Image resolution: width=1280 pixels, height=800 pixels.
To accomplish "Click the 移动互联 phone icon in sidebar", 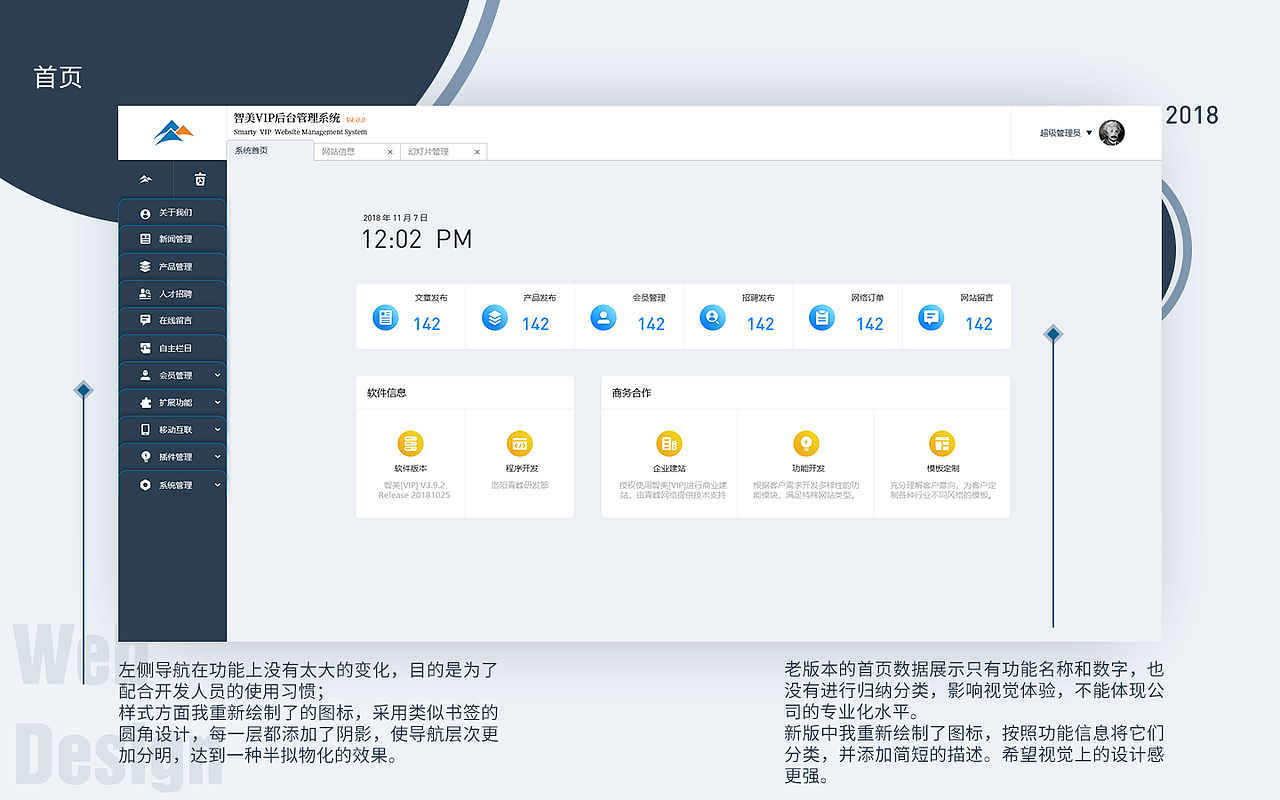I will point(145,430).
